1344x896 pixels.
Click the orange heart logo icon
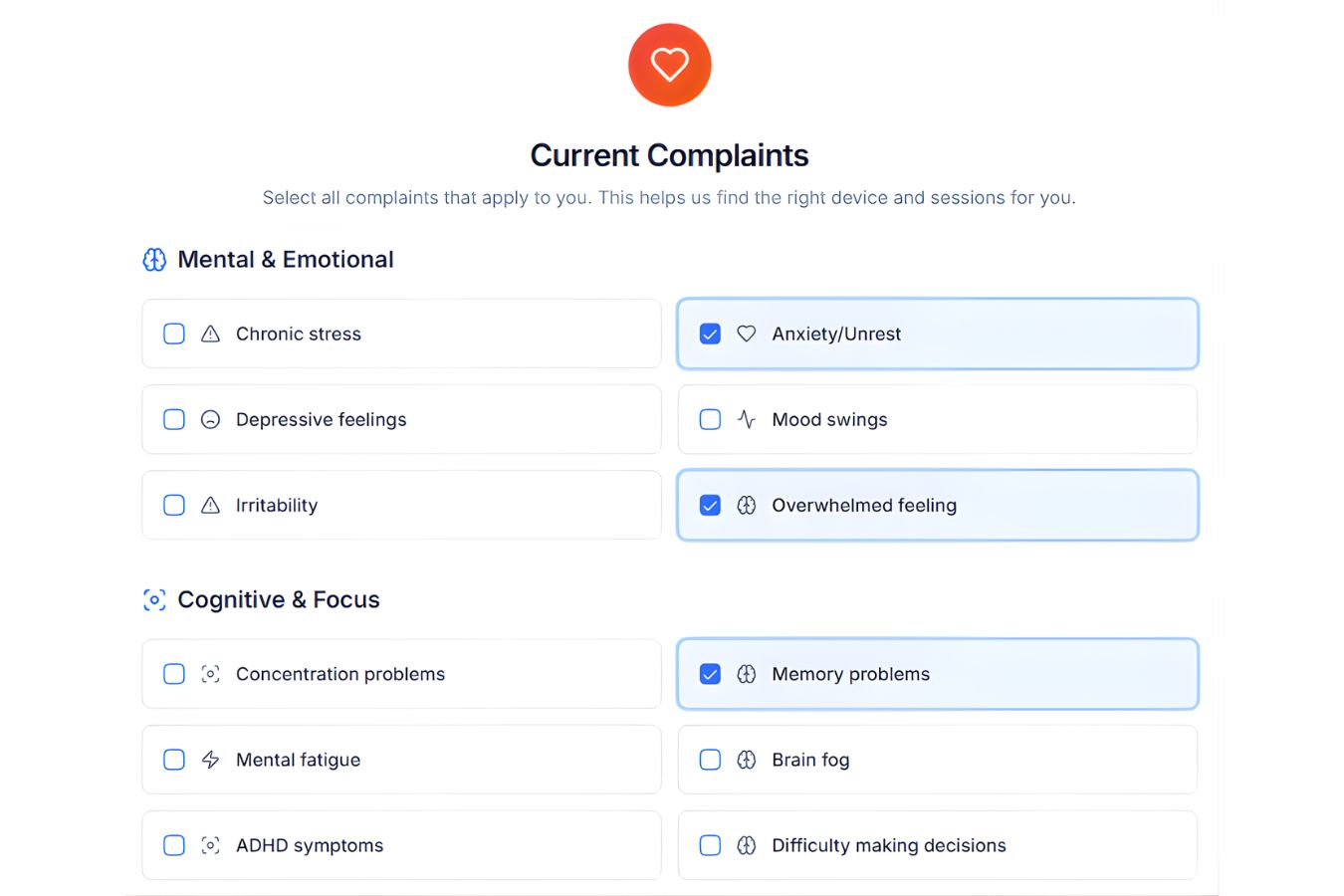pyautogui.click(x=669, y=65)
